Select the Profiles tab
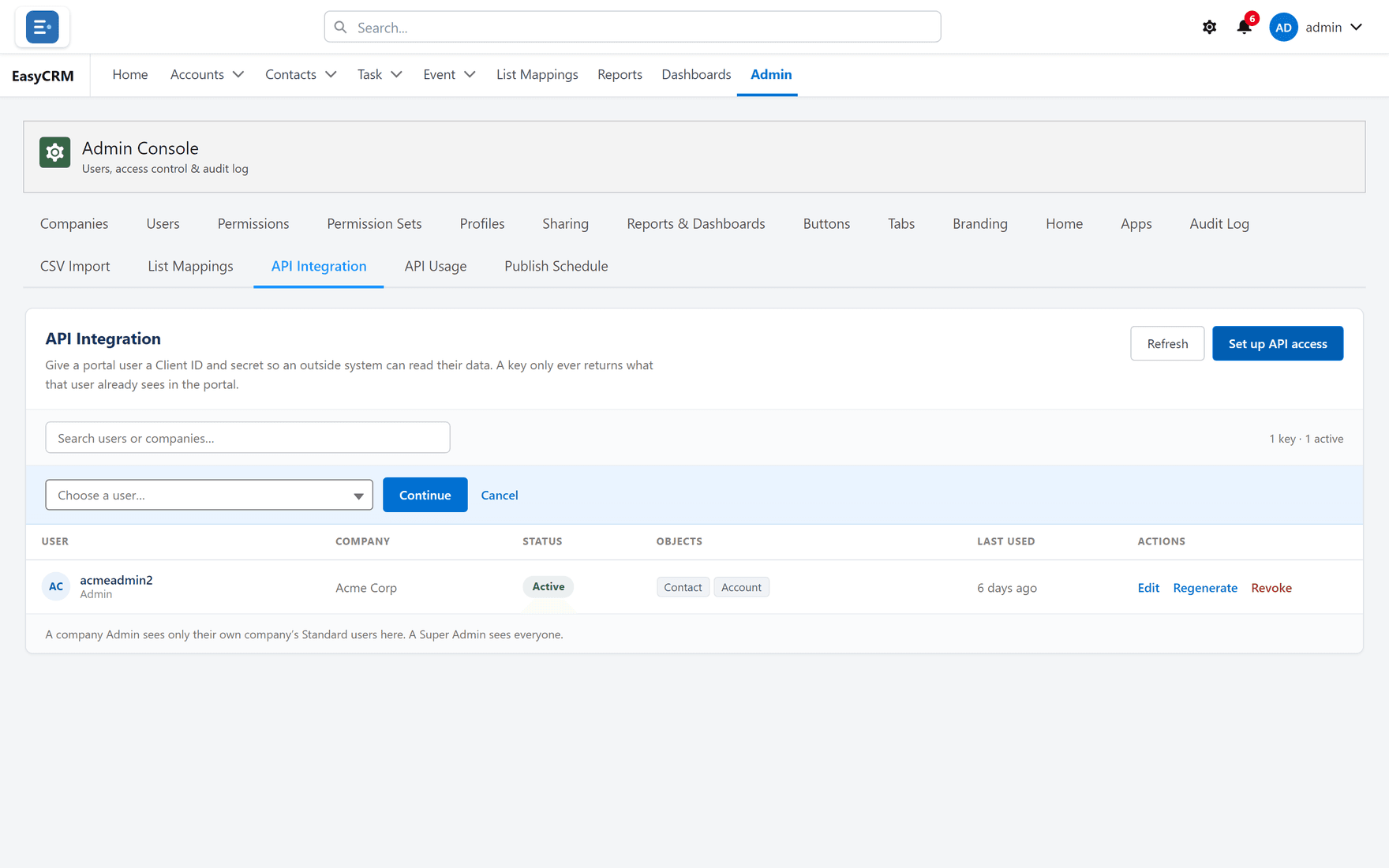The image size is (1389, 868). click(x=482, y=224)
